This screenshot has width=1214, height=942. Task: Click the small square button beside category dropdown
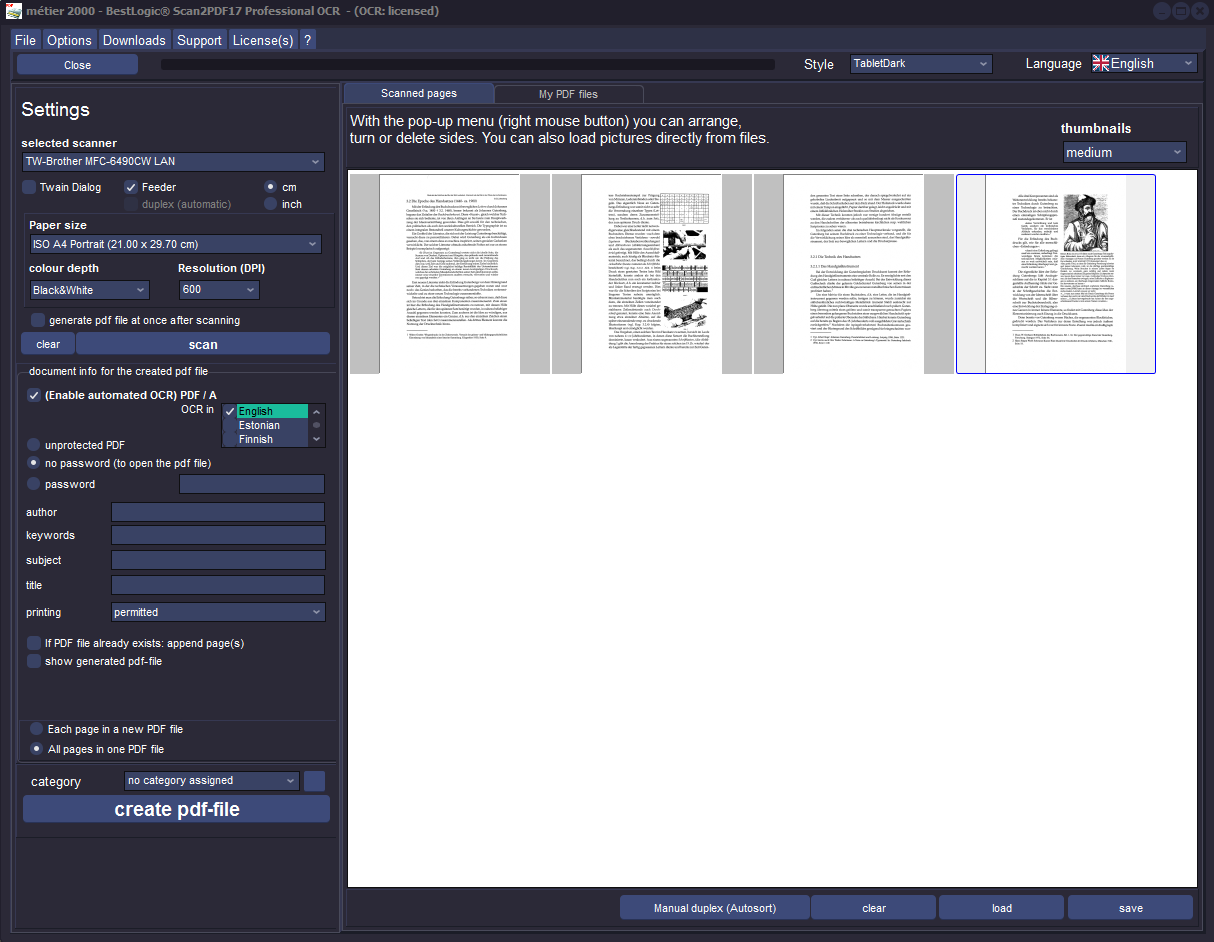point(314,781)
